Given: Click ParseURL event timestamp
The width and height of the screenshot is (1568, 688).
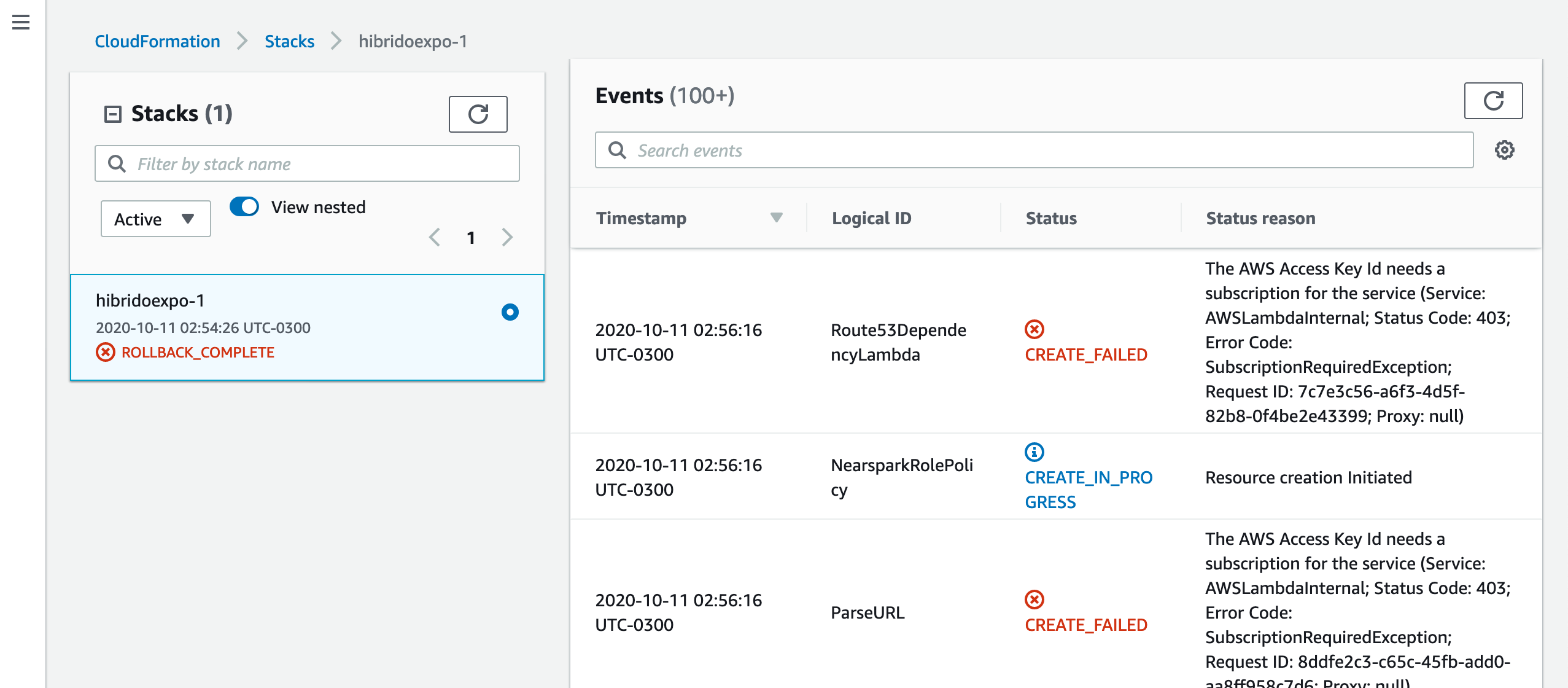Looking at the screenshot, I should [678, 612].
